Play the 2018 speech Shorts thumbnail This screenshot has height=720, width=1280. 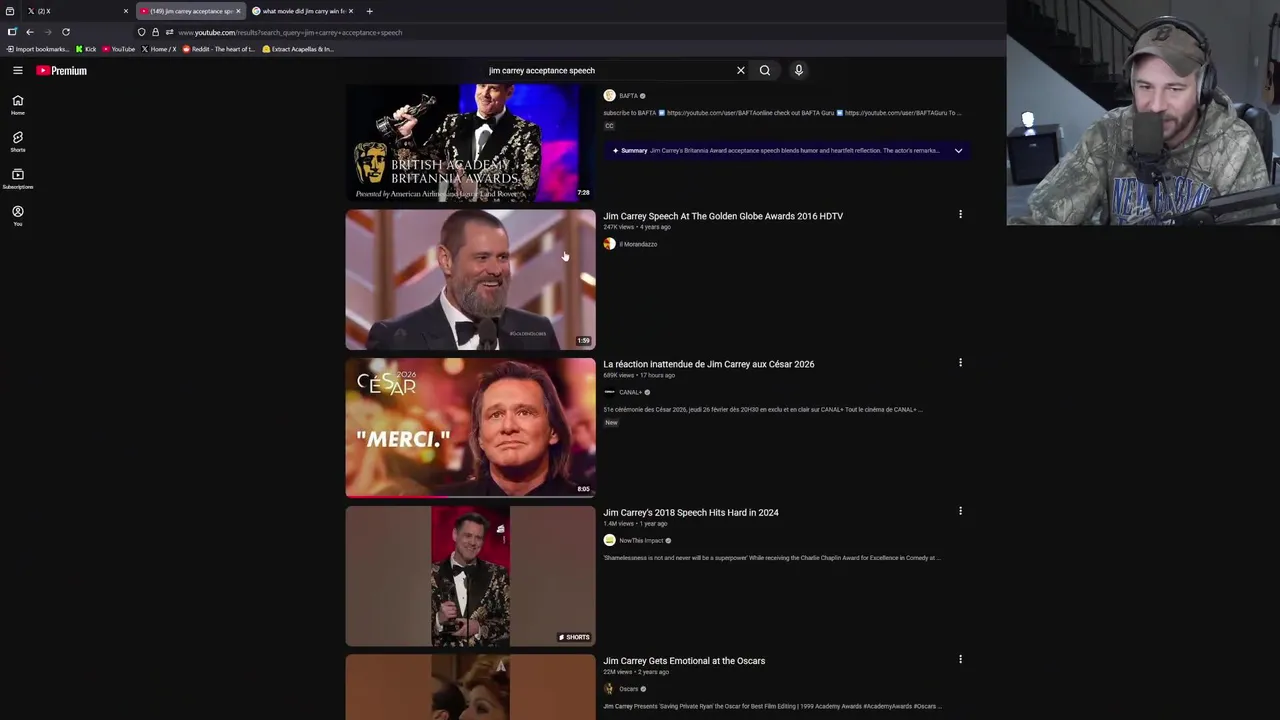[x=470, y=576]
